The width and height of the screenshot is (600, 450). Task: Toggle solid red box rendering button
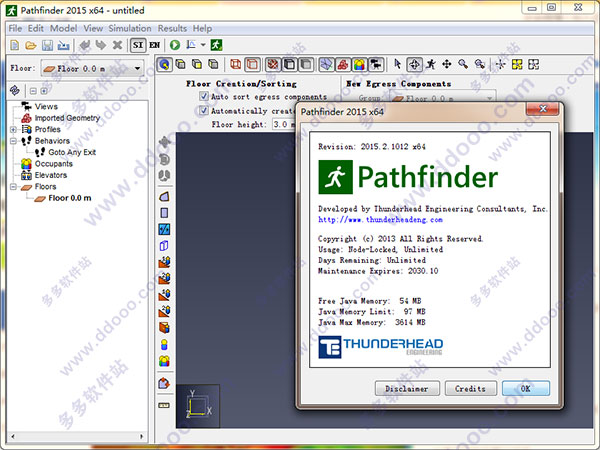[x=252, y=64]
